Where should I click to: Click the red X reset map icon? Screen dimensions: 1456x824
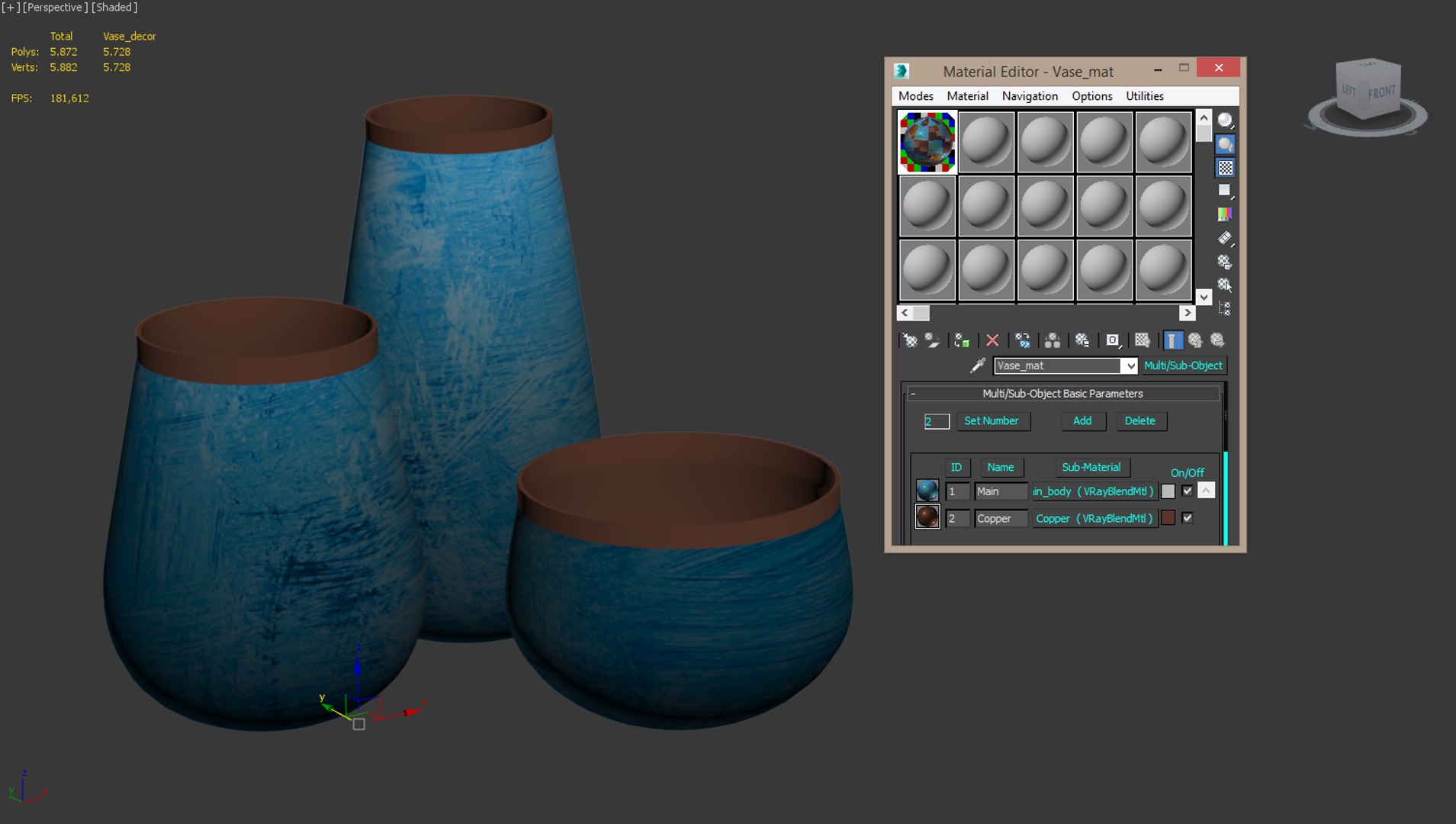[x=992, y=340]
